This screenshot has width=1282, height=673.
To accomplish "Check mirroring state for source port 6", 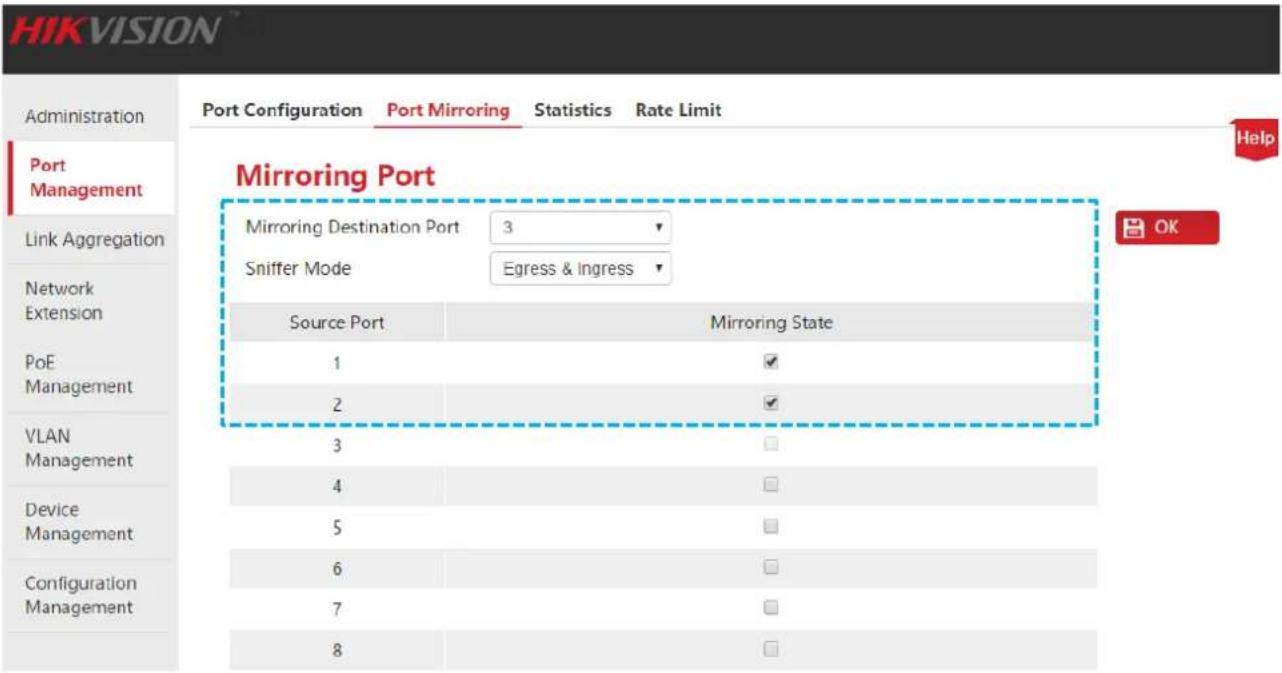I will pos(771,567).
